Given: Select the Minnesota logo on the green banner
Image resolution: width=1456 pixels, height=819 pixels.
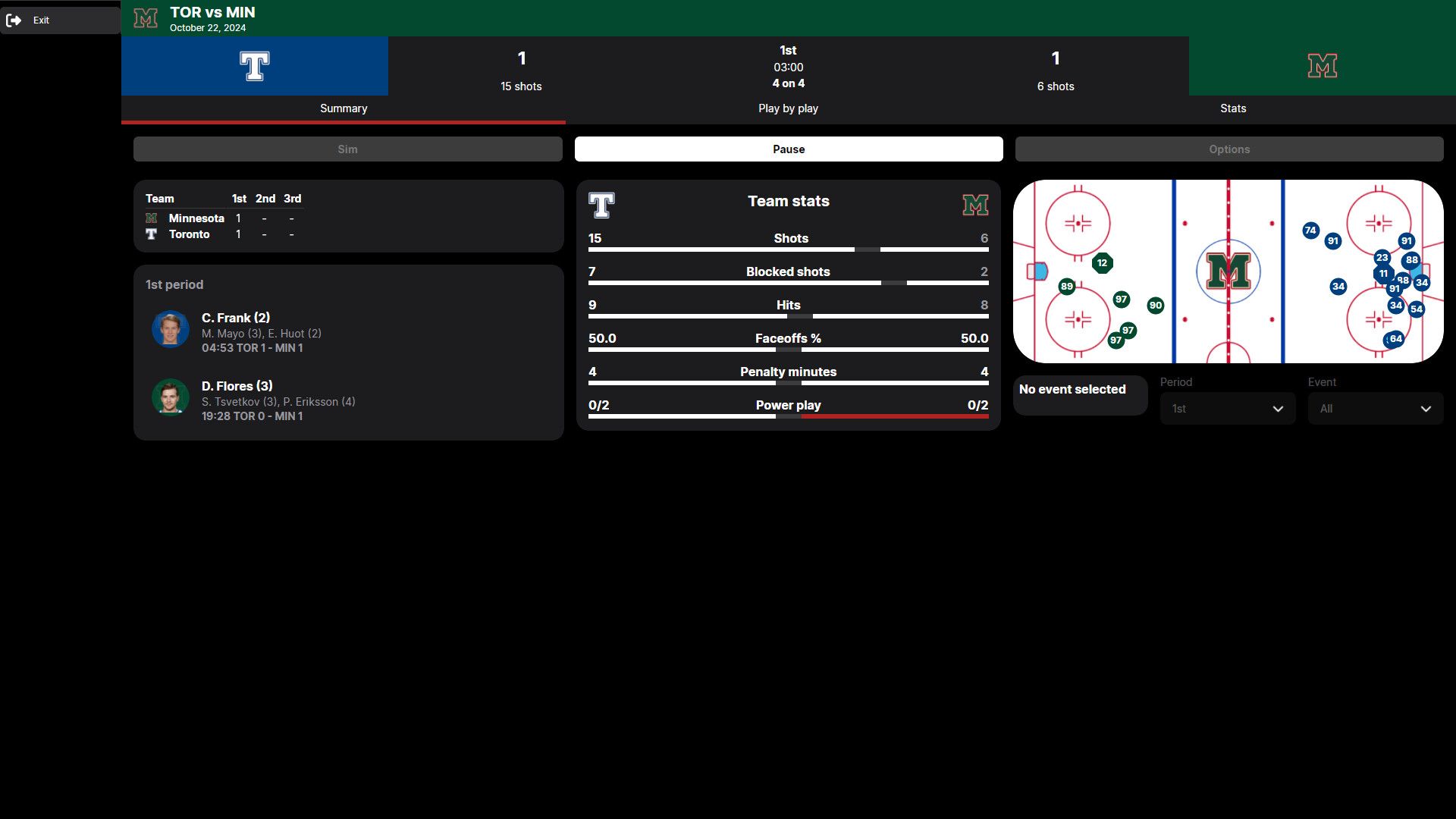Looking at the screenshot, I should pyautogui.click(x=1321, y=66).
